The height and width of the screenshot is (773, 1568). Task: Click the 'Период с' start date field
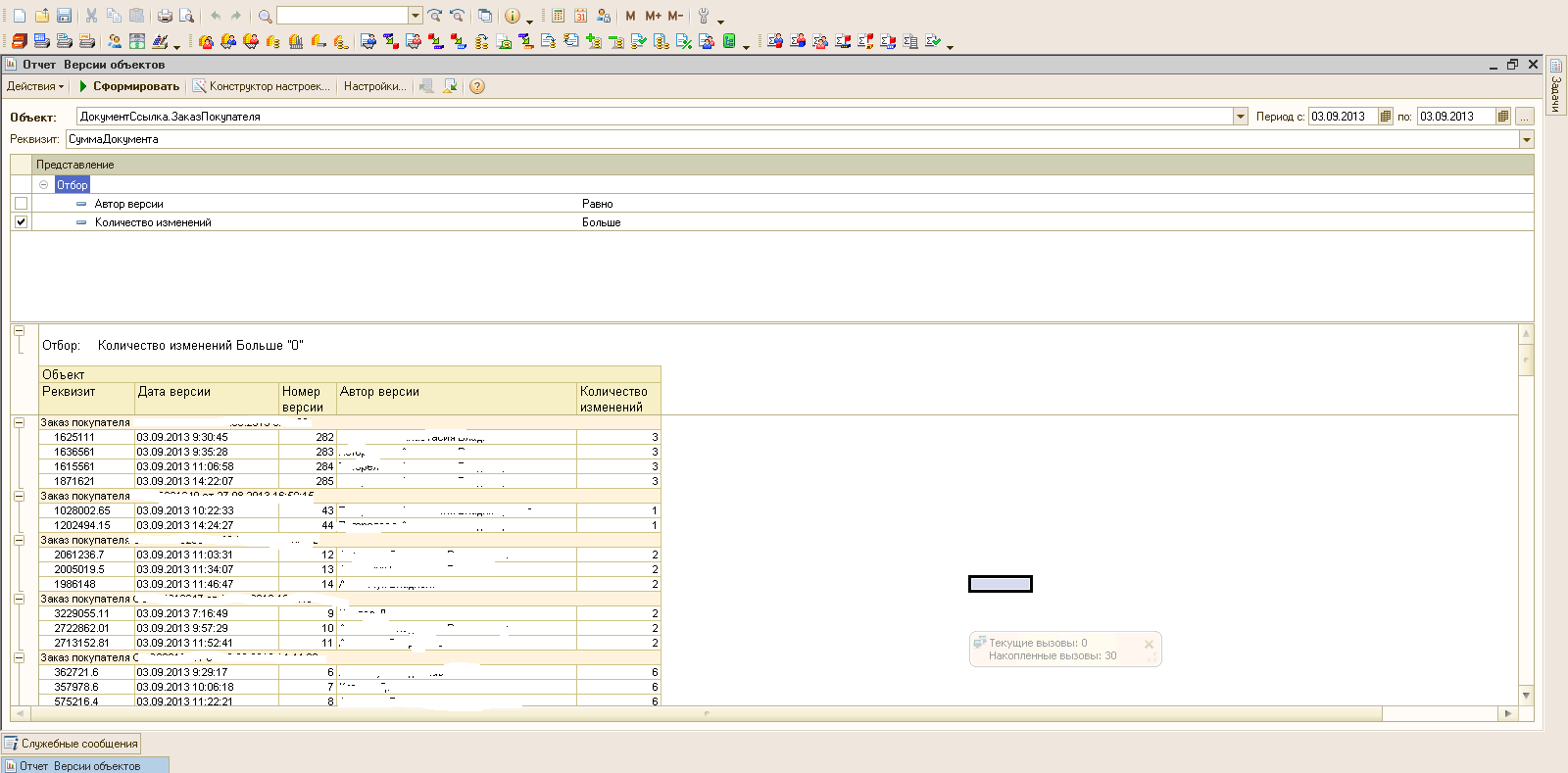pos(1342,117)
